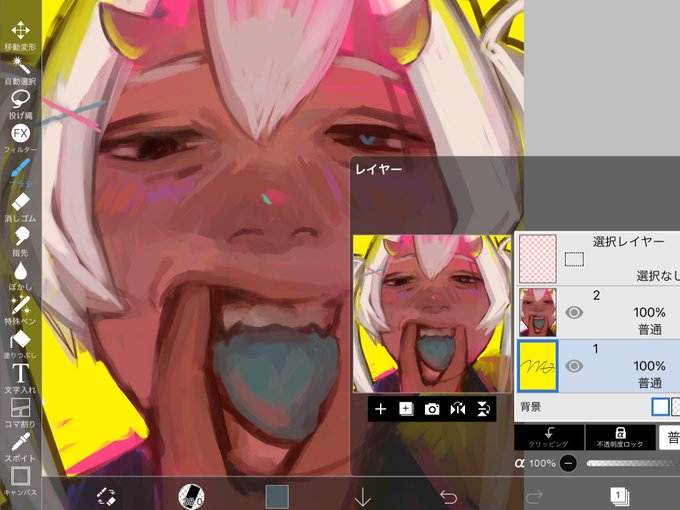Select the コマ割り frame divider tool
Image resolution: width=680 pixels, height=510 pixels.
(x=20, y=413)
